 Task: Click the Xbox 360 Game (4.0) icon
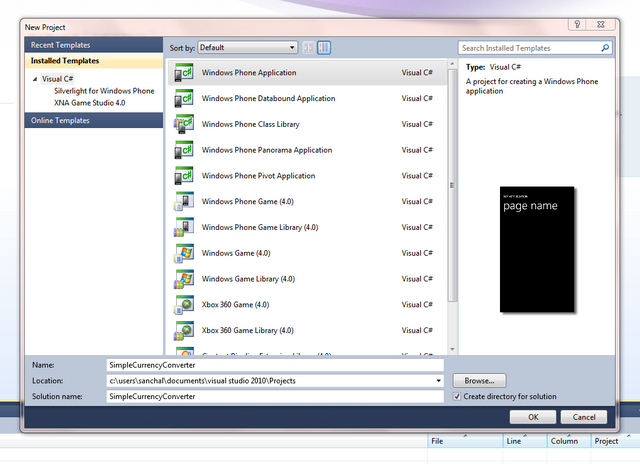[x=184, y=304]
